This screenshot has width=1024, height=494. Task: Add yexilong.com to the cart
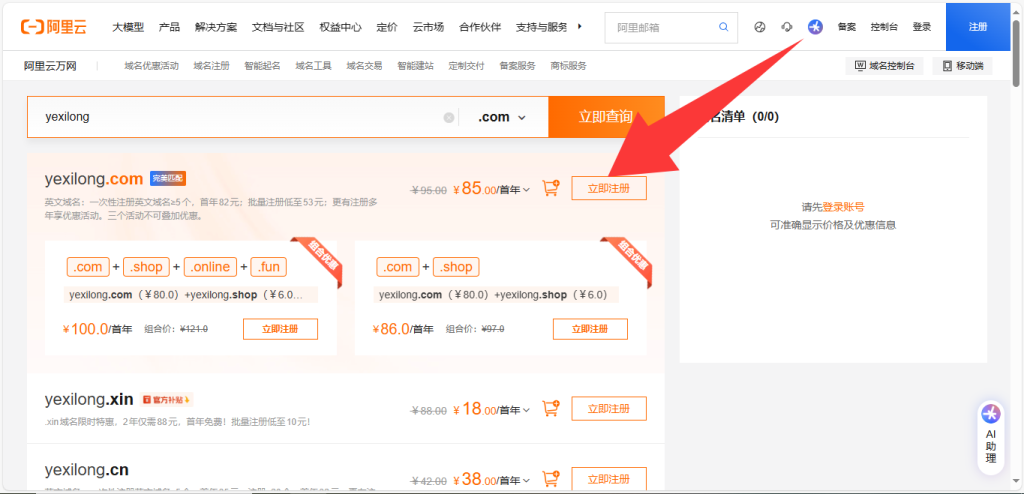[551, 188]
